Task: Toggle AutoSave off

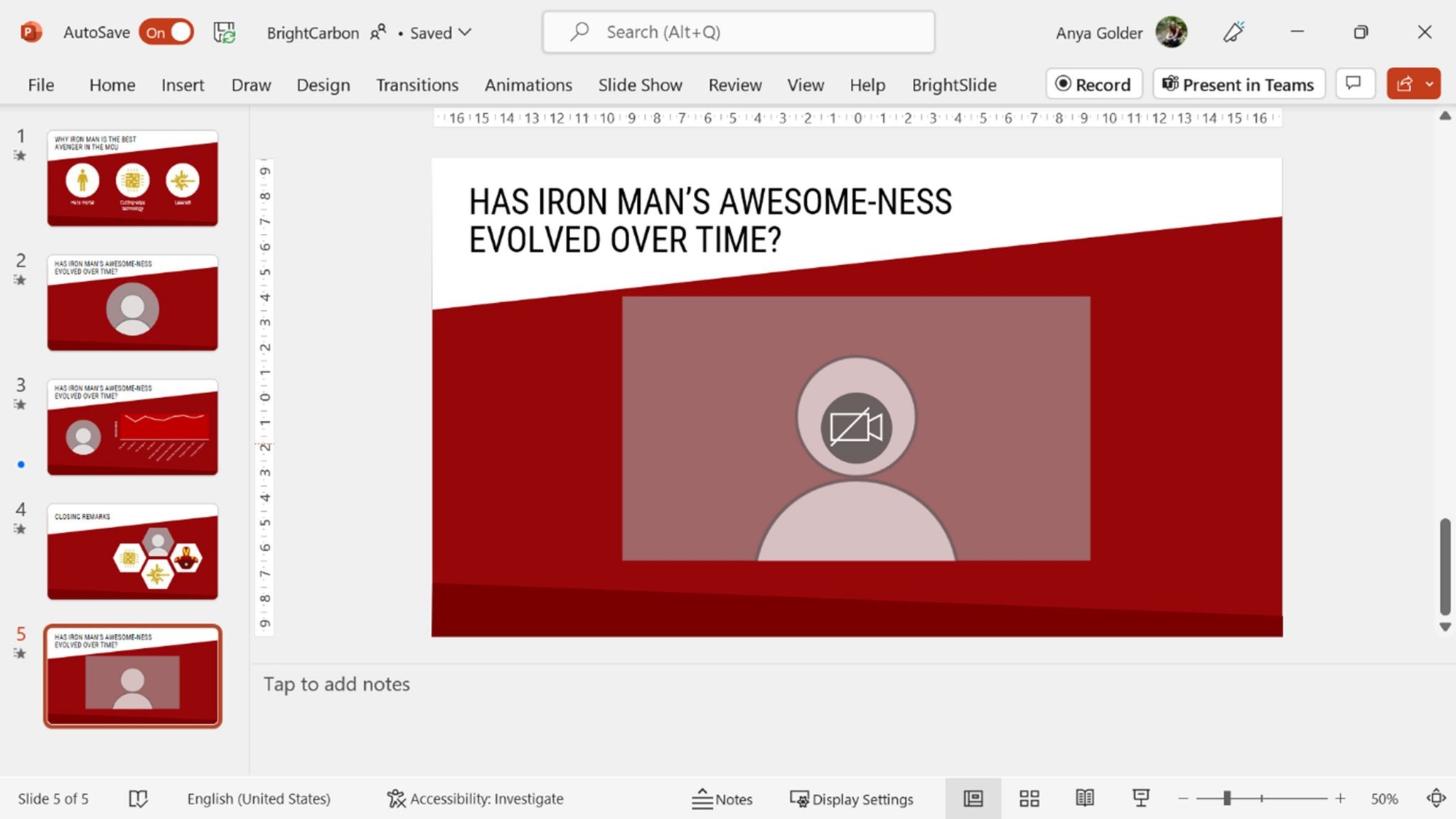Action: pyautogui.click(x=166, y=32)
